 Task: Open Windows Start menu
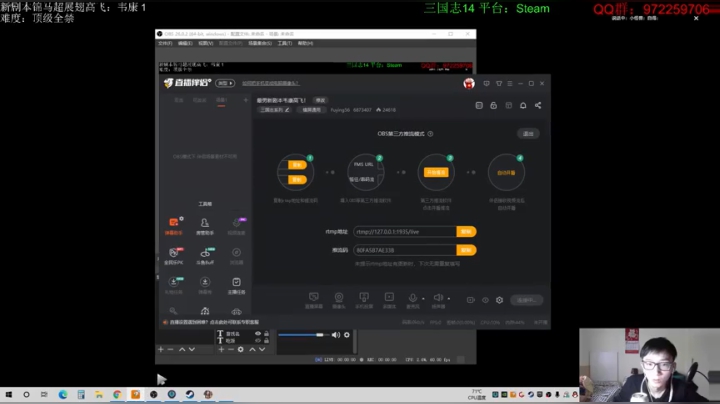(9, 394)
